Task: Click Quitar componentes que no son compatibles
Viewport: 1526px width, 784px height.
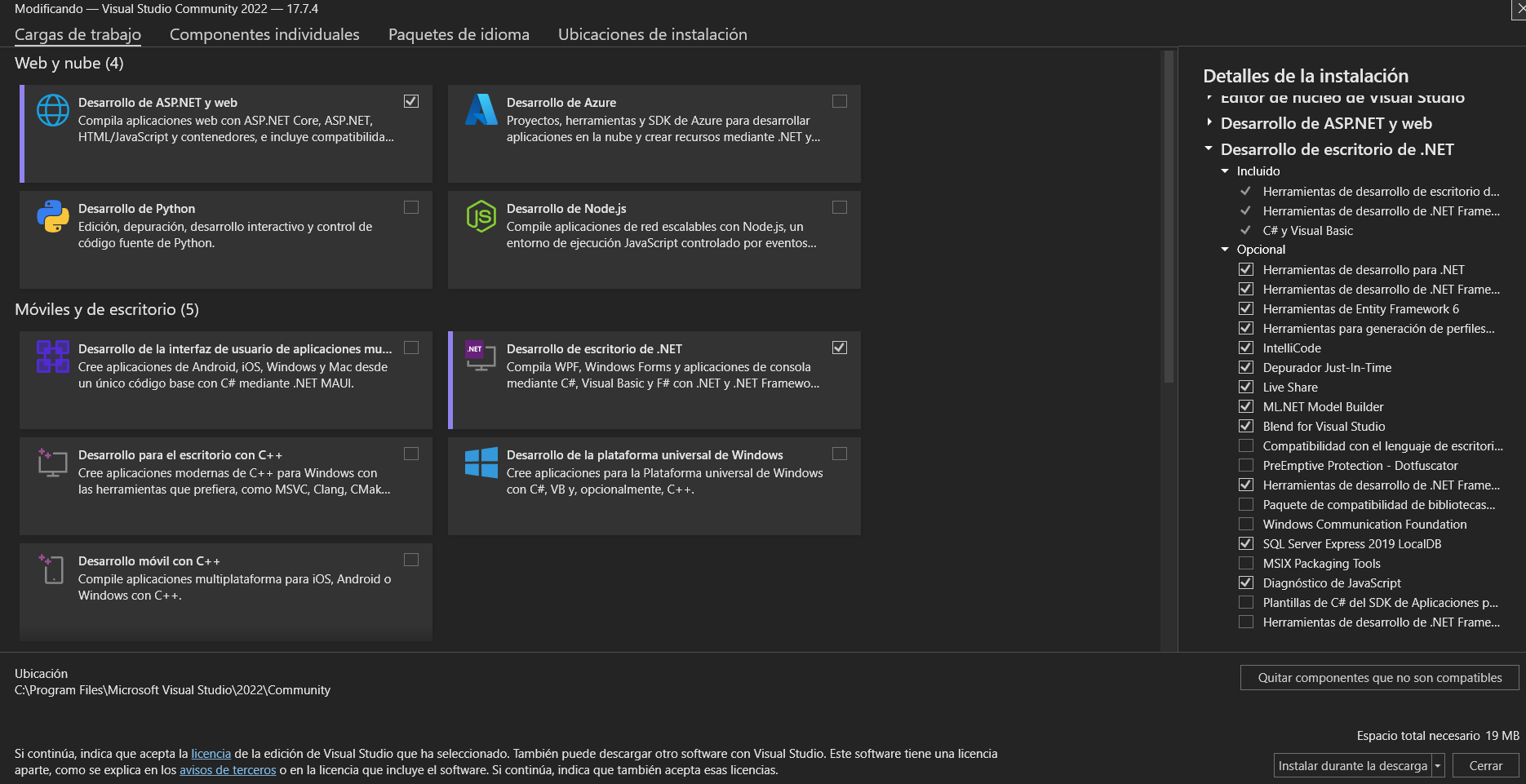Action: click(x=1379, y=678)
